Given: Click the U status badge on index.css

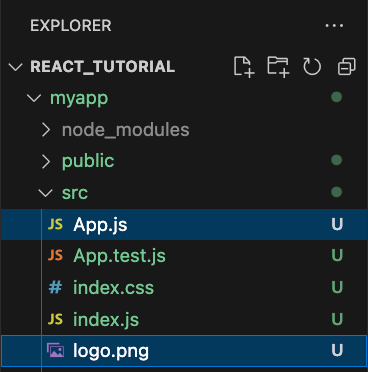Looking at the screenshot, I should point(337,287).
